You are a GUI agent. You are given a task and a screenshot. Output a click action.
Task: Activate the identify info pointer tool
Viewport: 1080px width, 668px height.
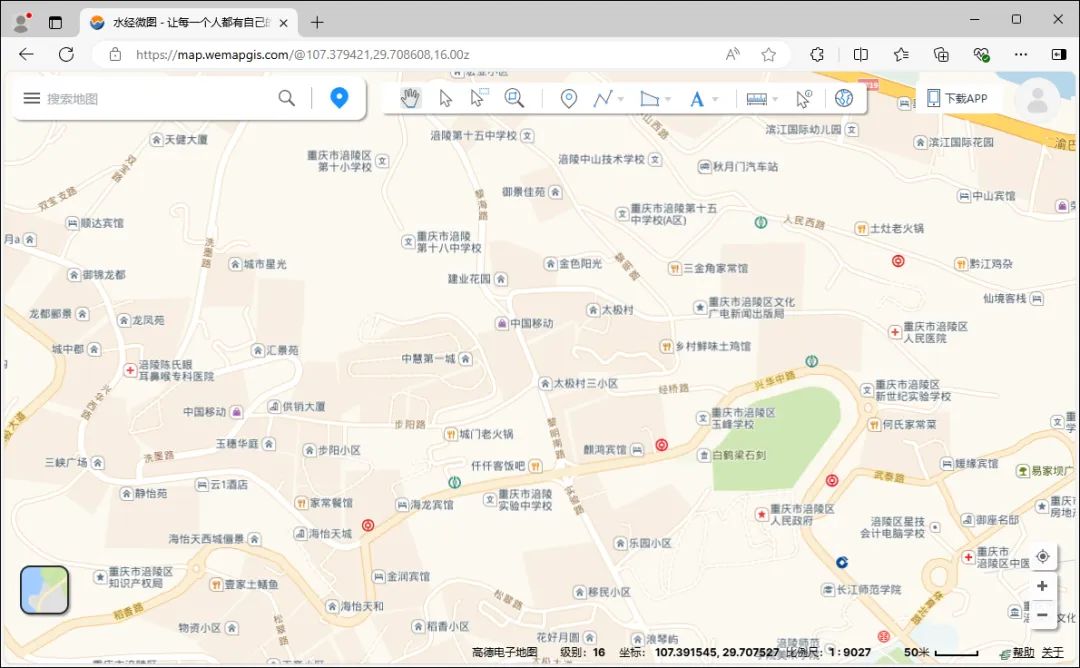[804, 98]
